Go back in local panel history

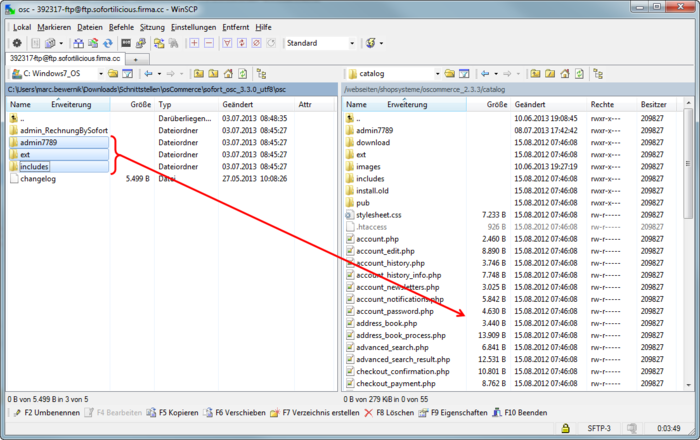pyautogui.click(x=149, y=74)
